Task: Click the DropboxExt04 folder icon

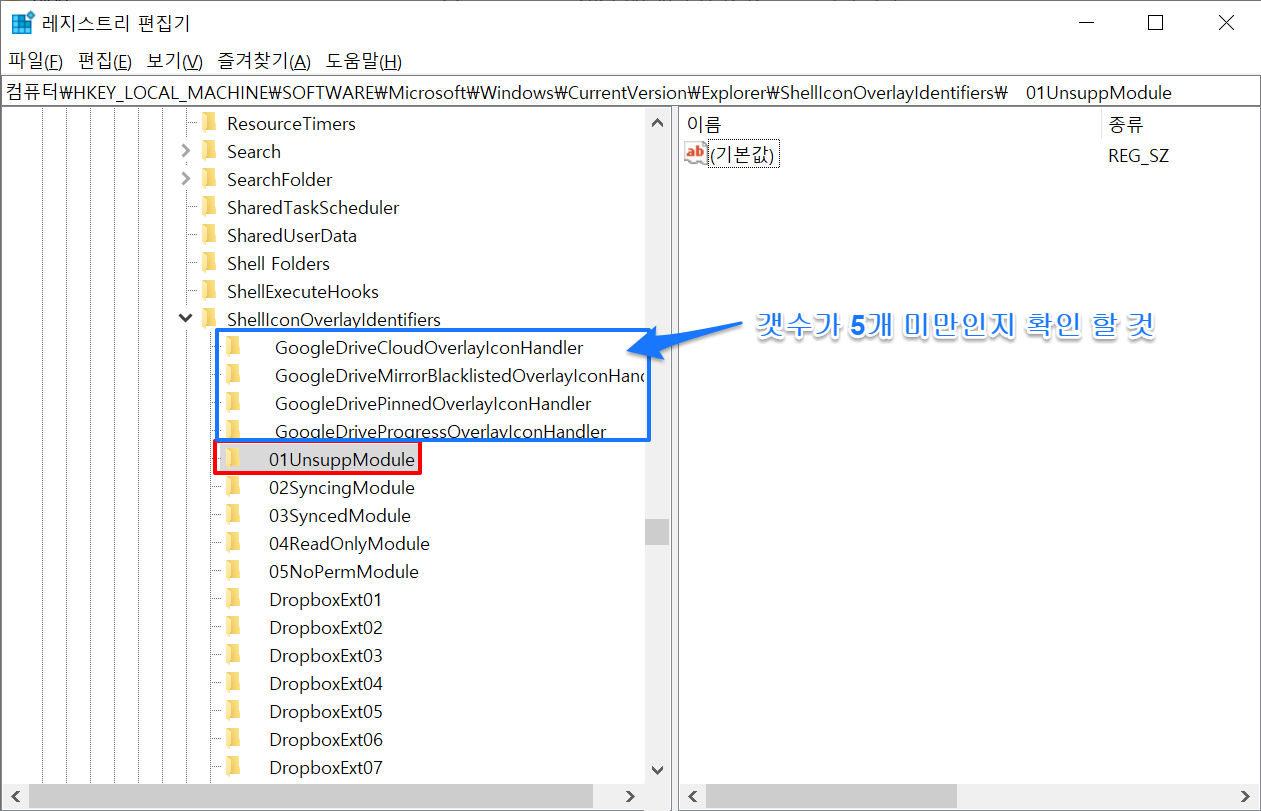Action: coord(233,683)
